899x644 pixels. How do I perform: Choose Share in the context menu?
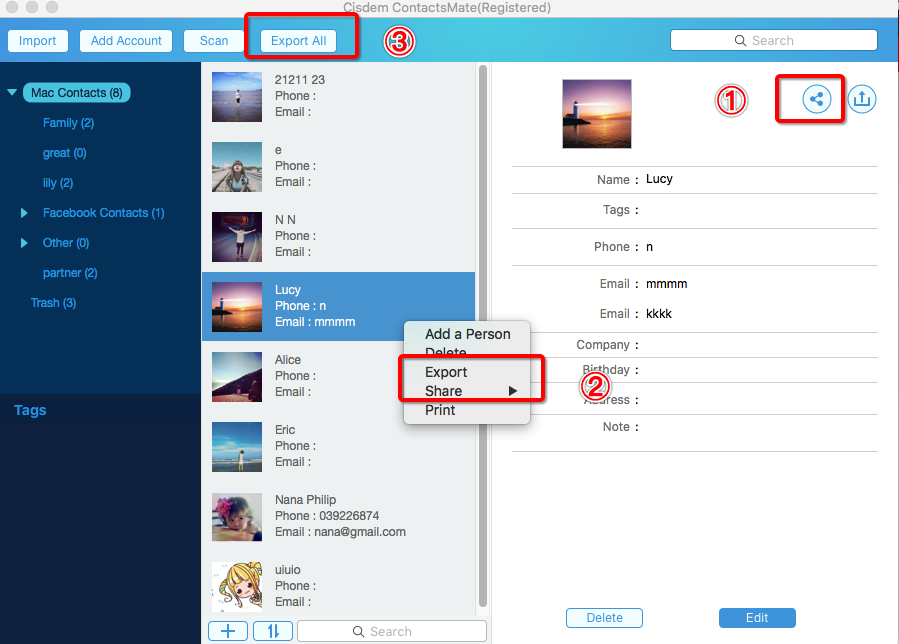[x=443, y=391]
